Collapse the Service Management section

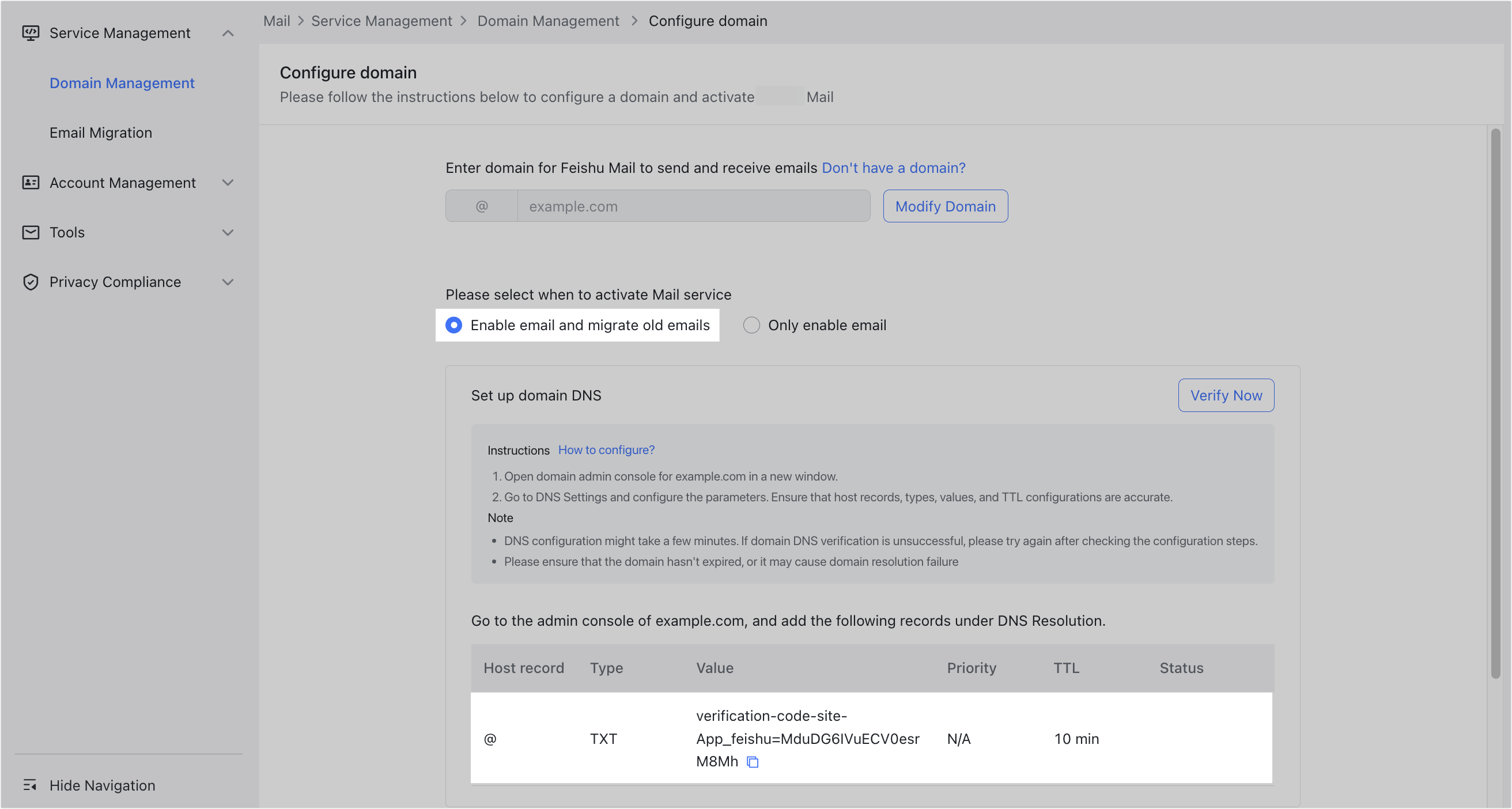coord(228,33)
